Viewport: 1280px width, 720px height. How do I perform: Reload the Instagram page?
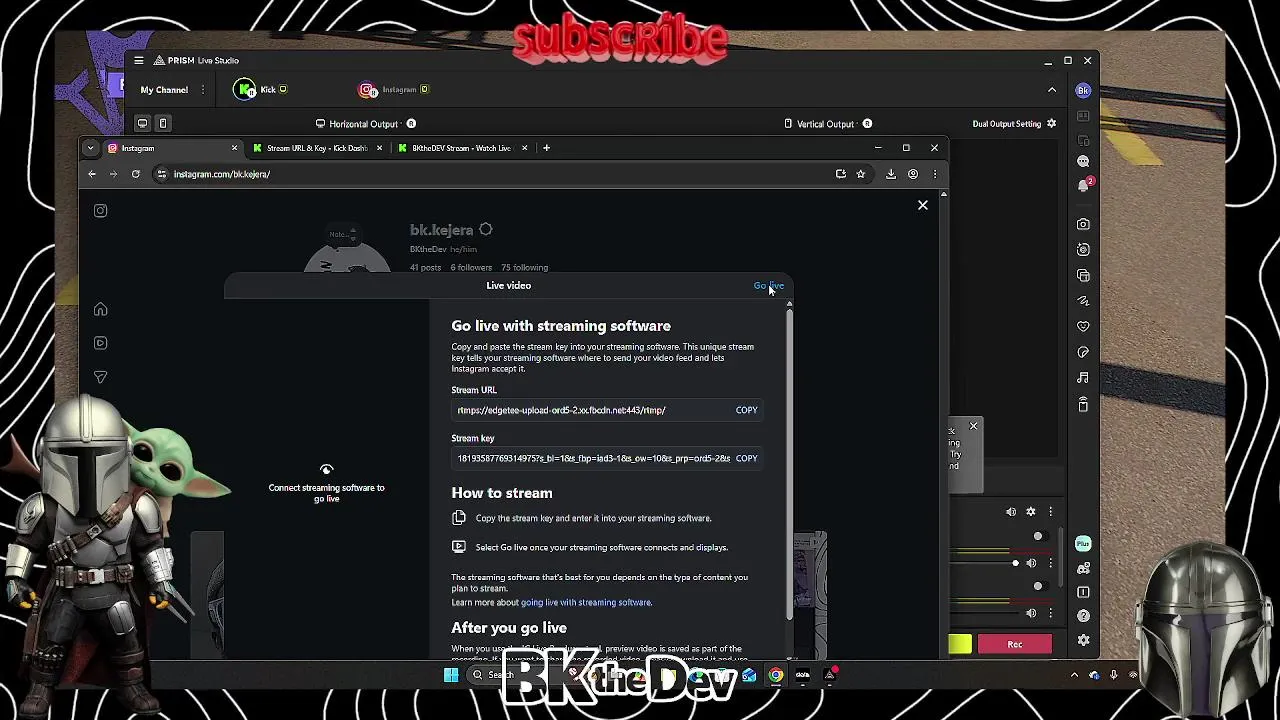point(135,174)
